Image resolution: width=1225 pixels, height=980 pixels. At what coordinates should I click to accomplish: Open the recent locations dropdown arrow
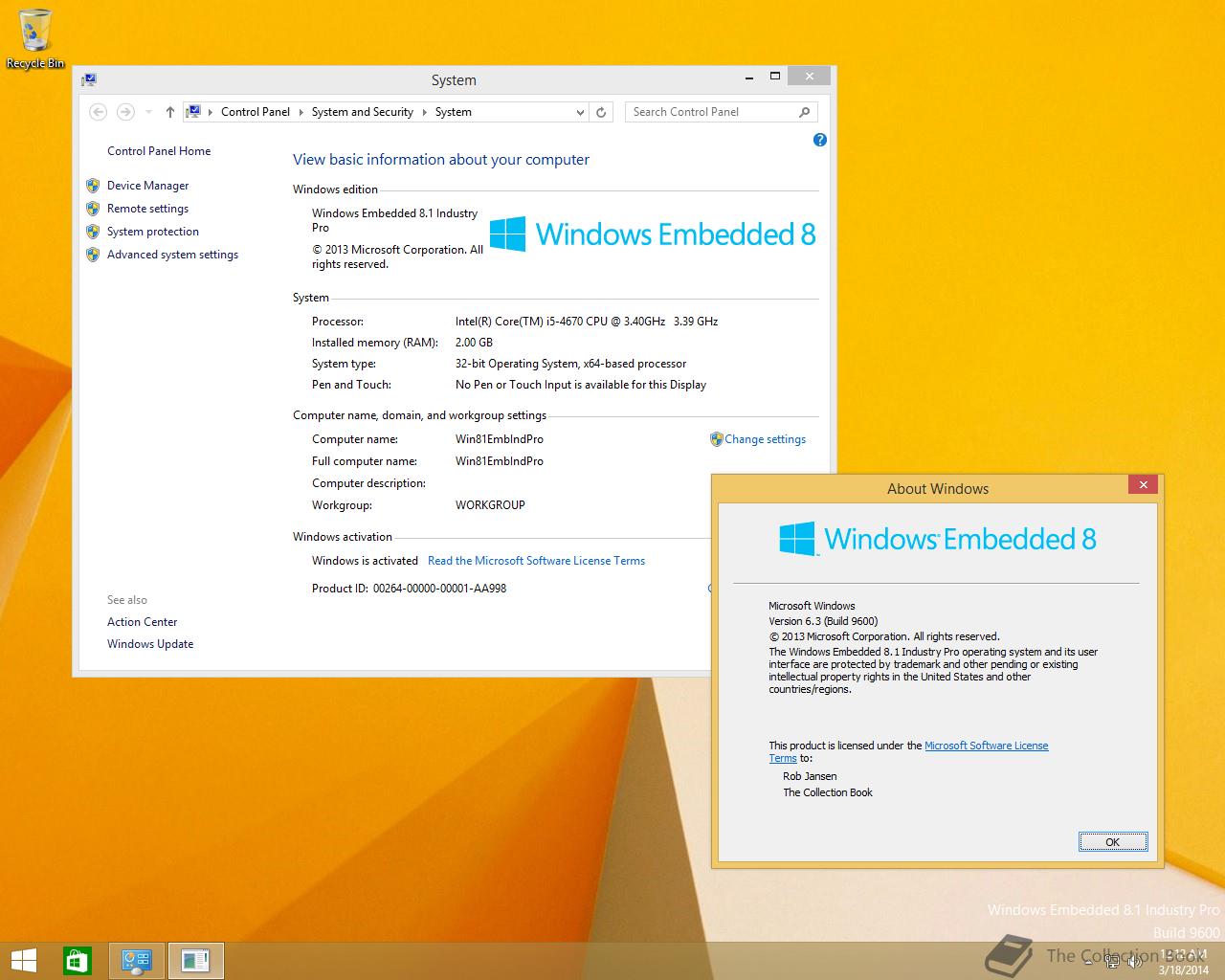point(148,112)
